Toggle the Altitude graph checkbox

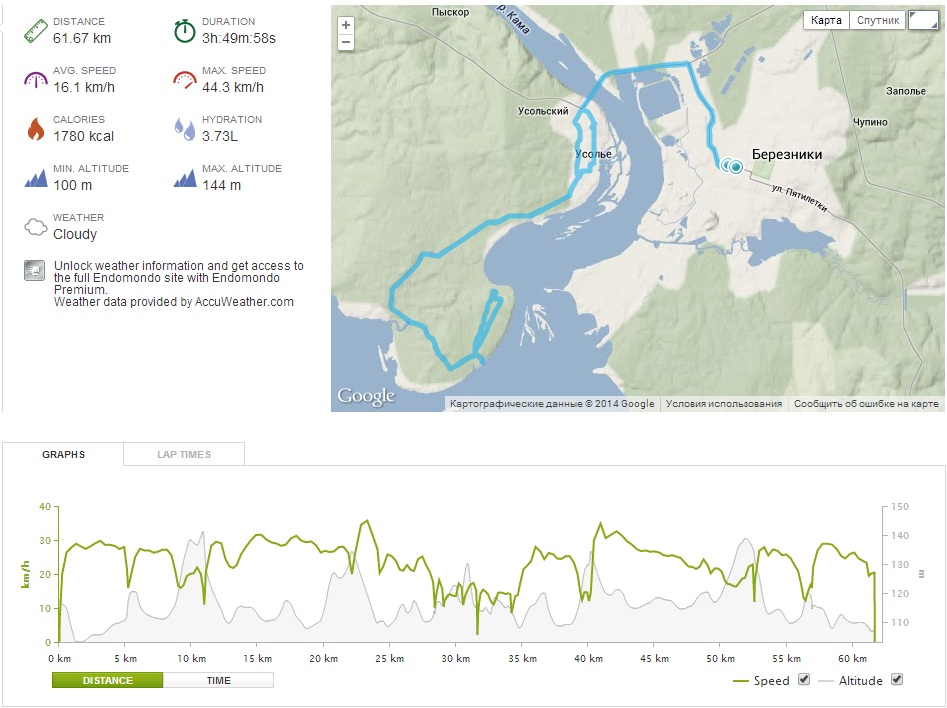896,680
